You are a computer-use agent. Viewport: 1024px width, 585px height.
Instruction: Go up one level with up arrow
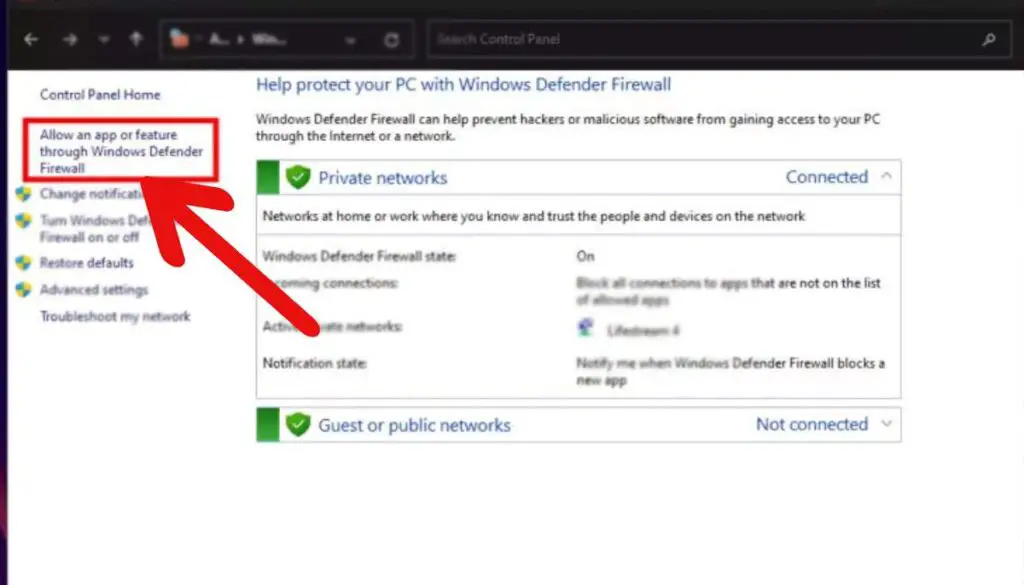pos(136,39)
